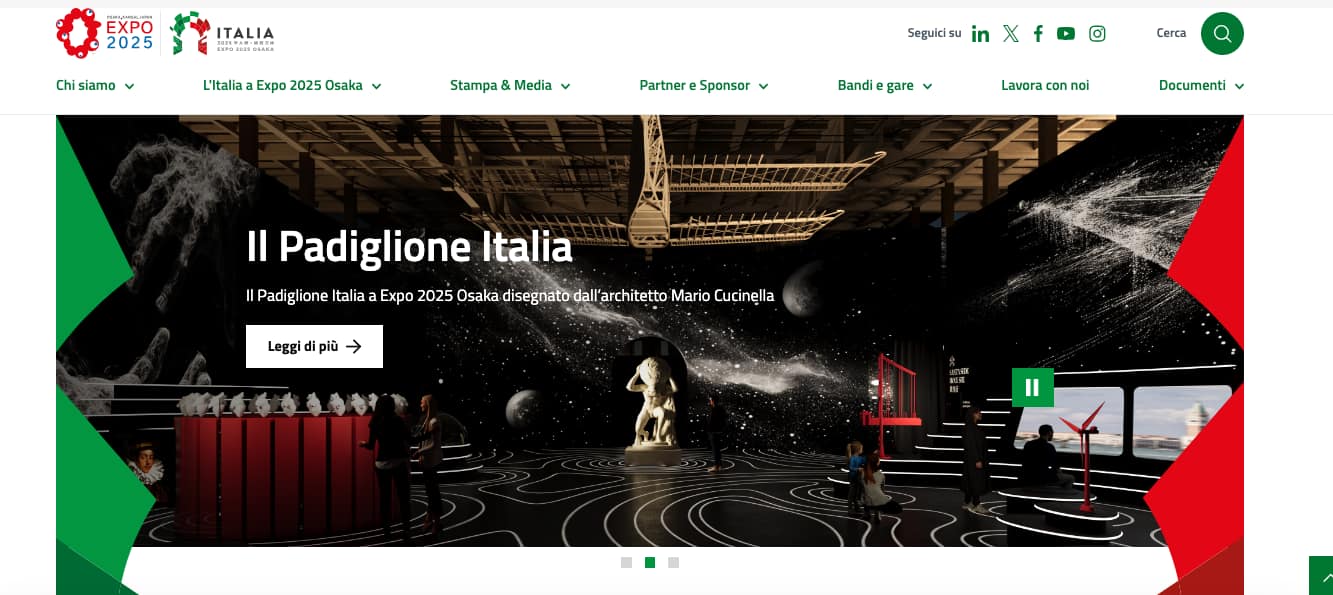Select the third carousel slide dot
Screen dimensions: 1333x595
click(x=673, y=563)
